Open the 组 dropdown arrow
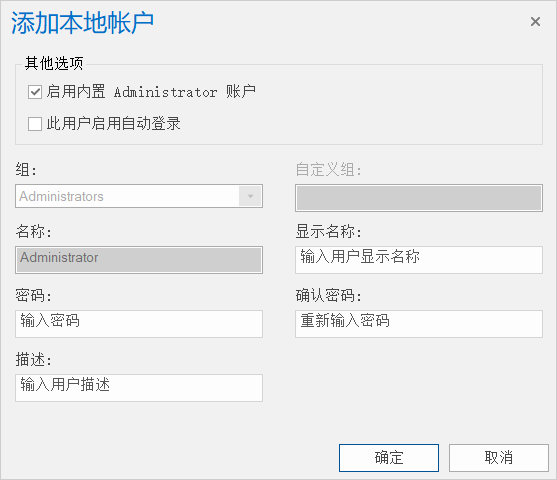Screen dimensions: 557x480 250,196
